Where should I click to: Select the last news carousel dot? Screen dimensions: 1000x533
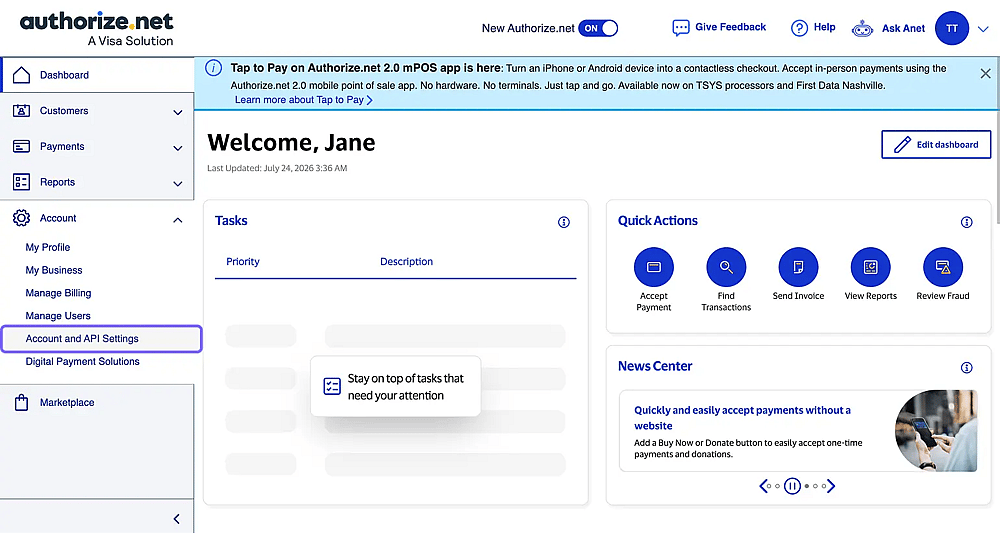[x=824, y=486]
